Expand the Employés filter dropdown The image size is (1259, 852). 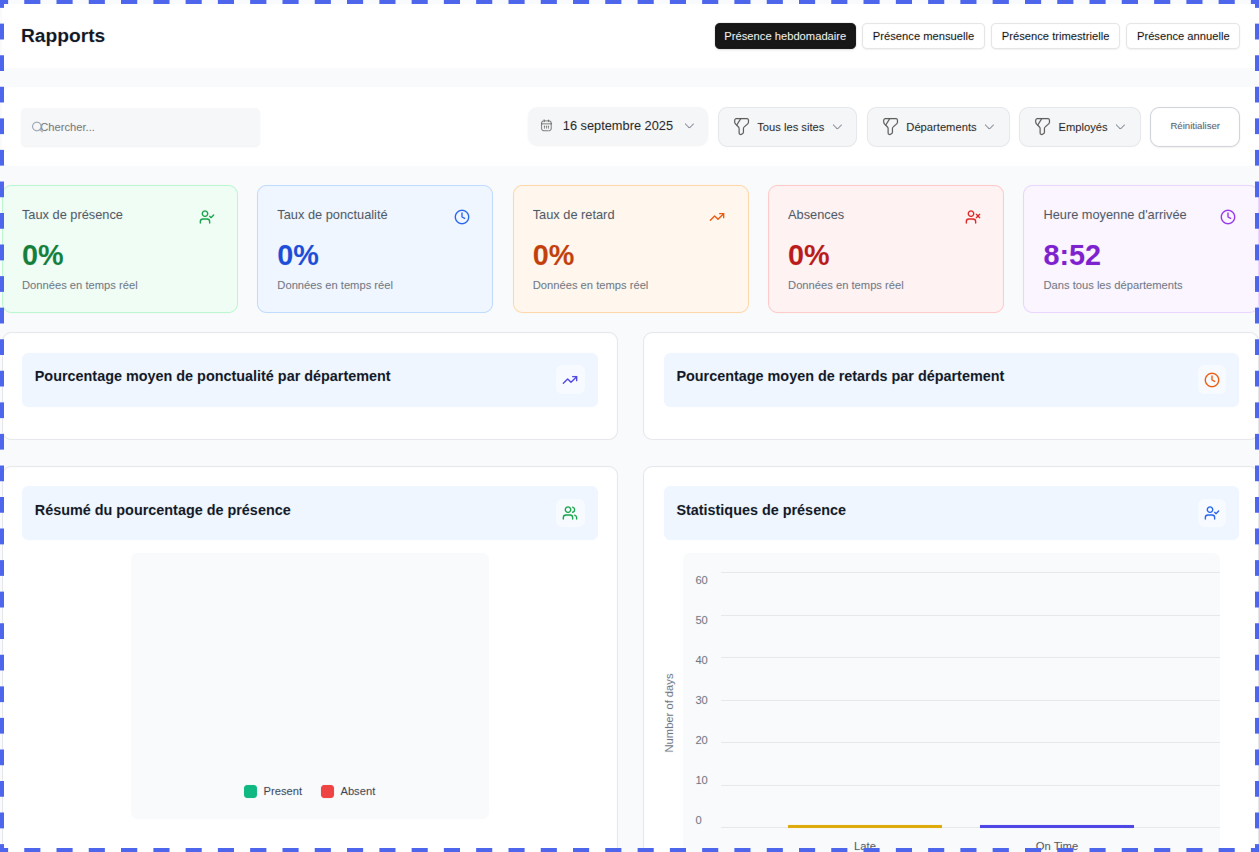click(x=1079, y=127)
